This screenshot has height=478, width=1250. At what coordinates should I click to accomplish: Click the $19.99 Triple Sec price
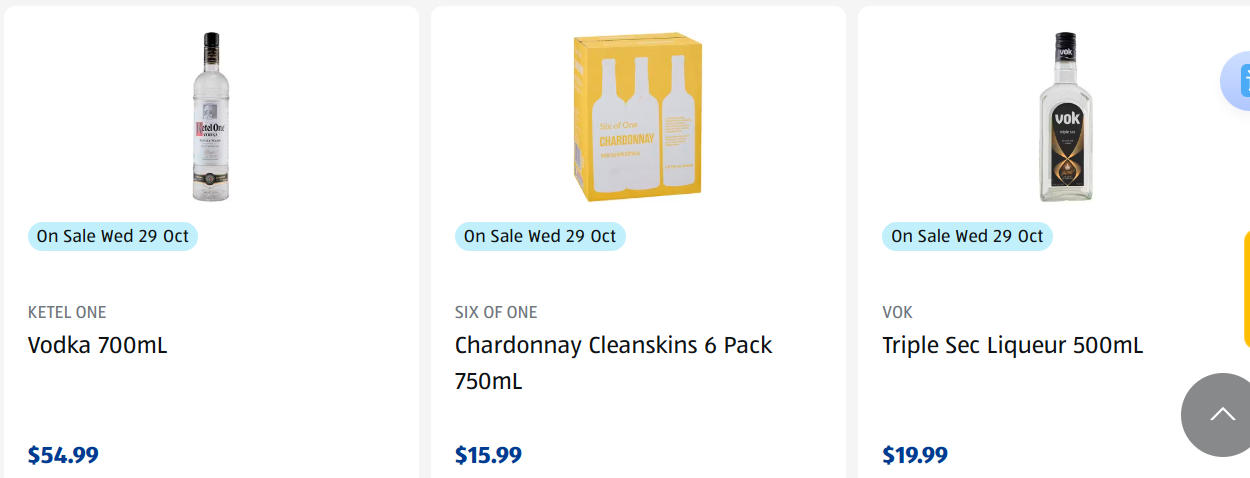(x=915, y=455)
